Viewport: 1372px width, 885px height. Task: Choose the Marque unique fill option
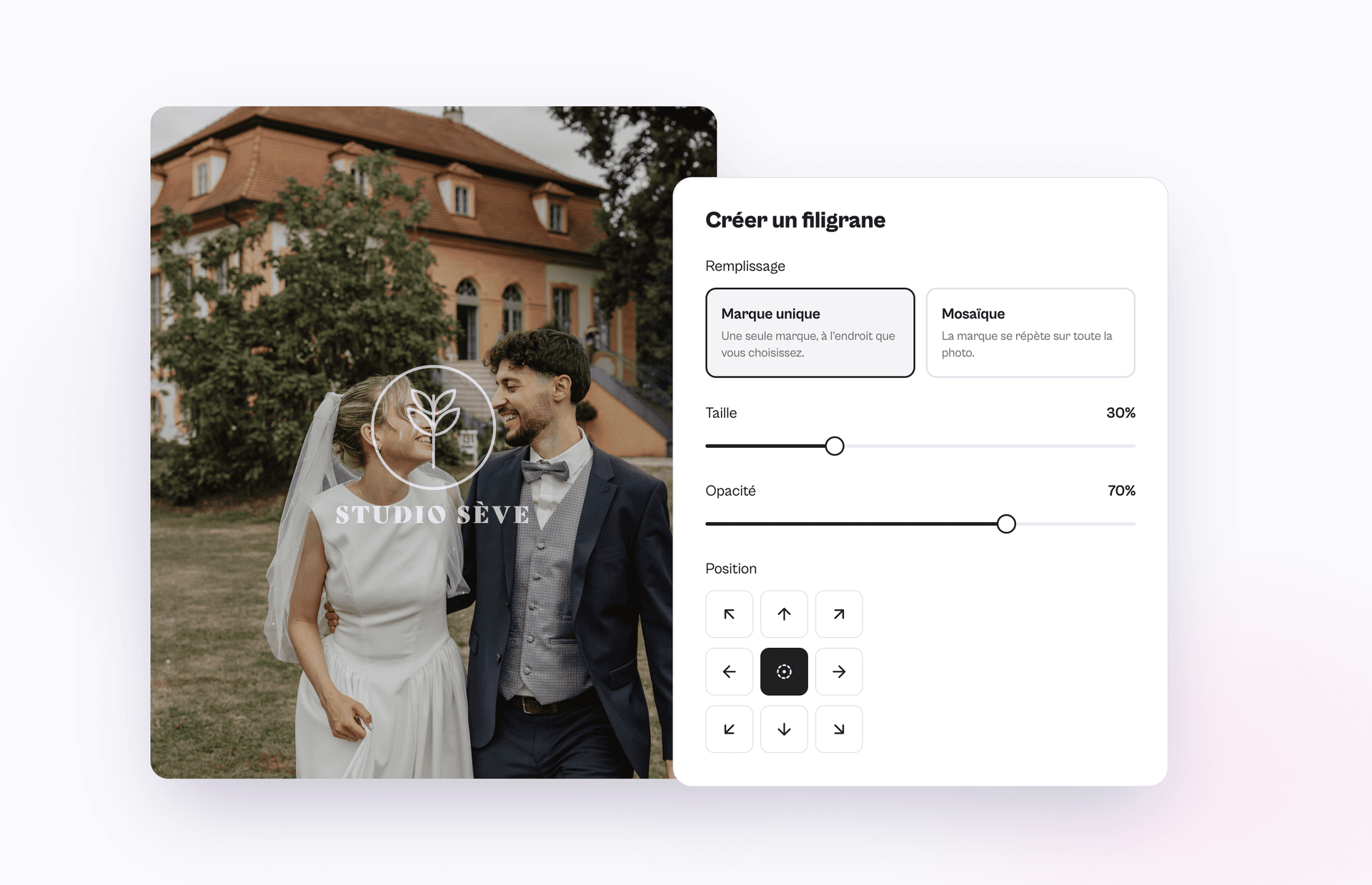point(810,333)
